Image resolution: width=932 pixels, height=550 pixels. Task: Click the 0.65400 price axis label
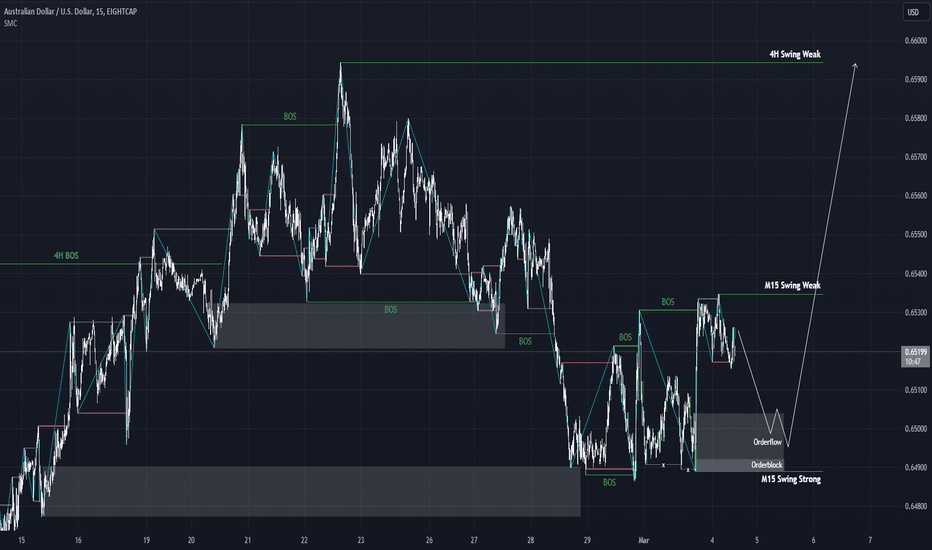coord(915,274)
